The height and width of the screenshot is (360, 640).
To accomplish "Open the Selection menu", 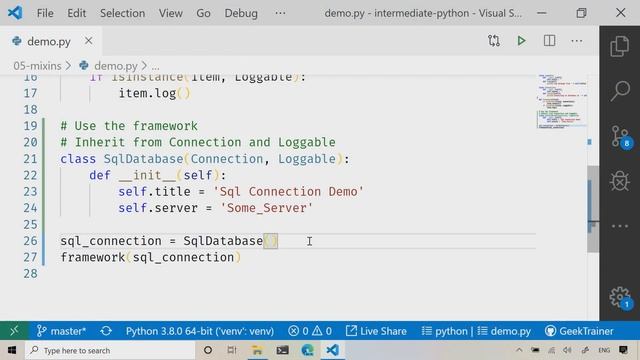I will click(122, 13).
